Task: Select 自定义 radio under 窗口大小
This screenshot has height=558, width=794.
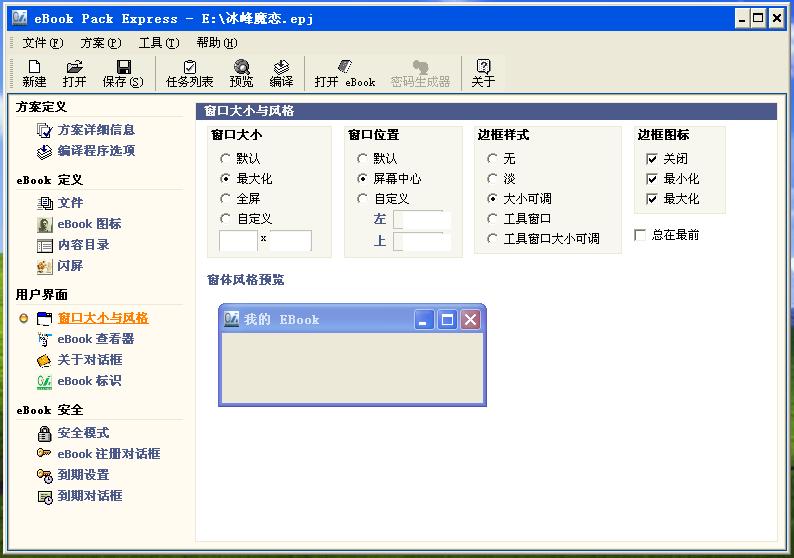Action: pos(225,218)
